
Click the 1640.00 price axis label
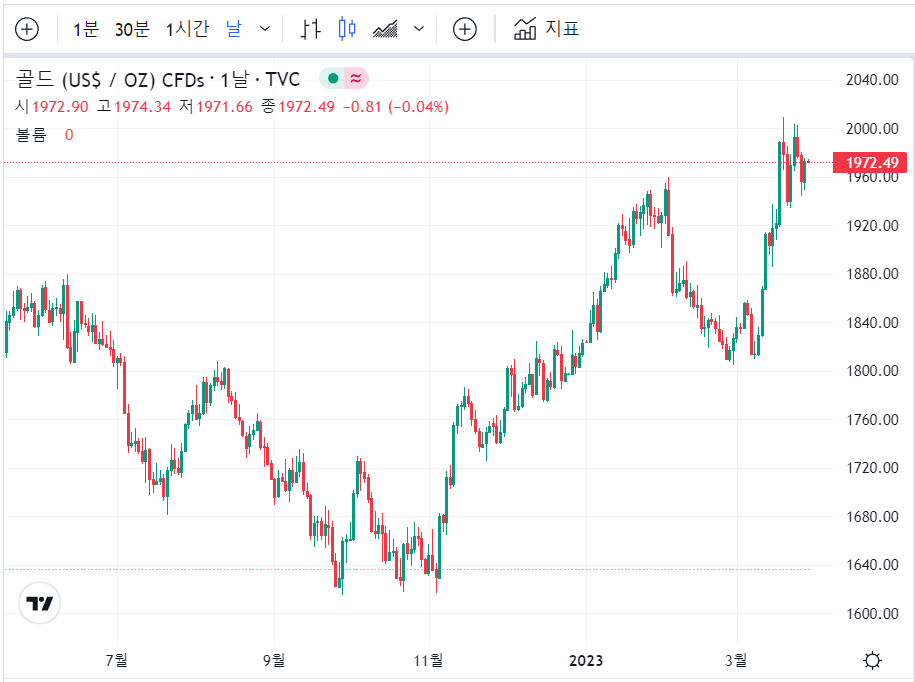872,565
